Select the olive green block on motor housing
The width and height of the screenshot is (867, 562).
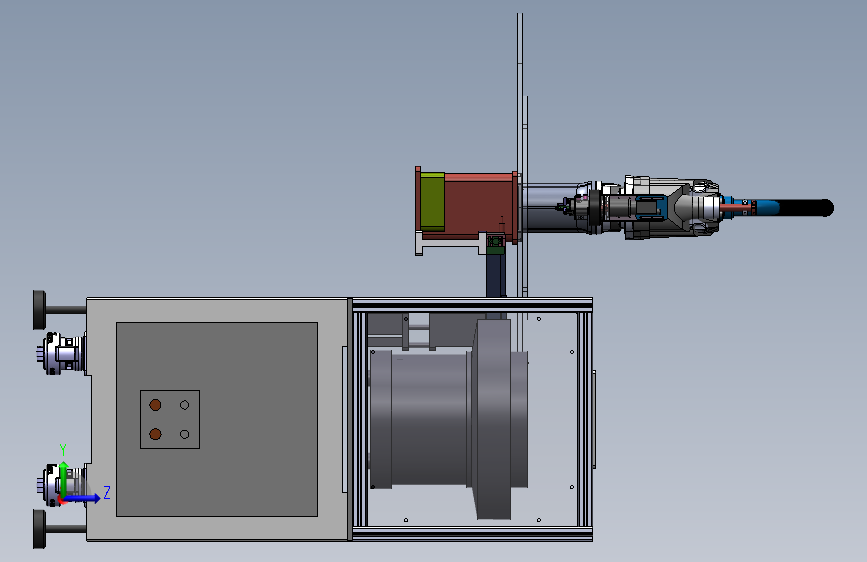point(432,202)
